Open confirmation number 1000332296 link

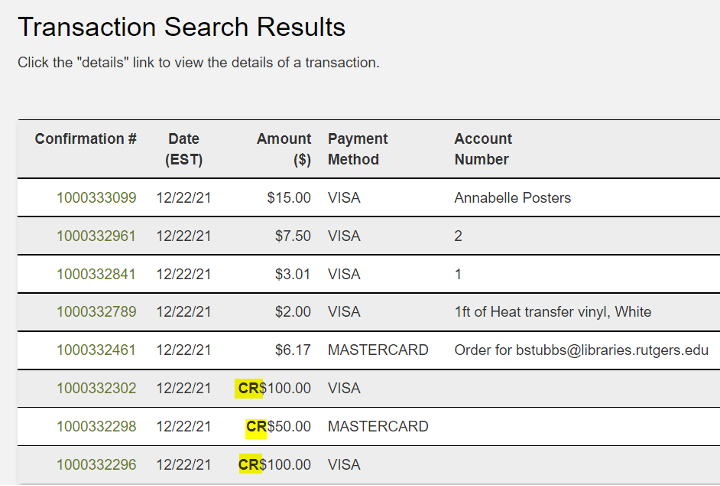96,465
